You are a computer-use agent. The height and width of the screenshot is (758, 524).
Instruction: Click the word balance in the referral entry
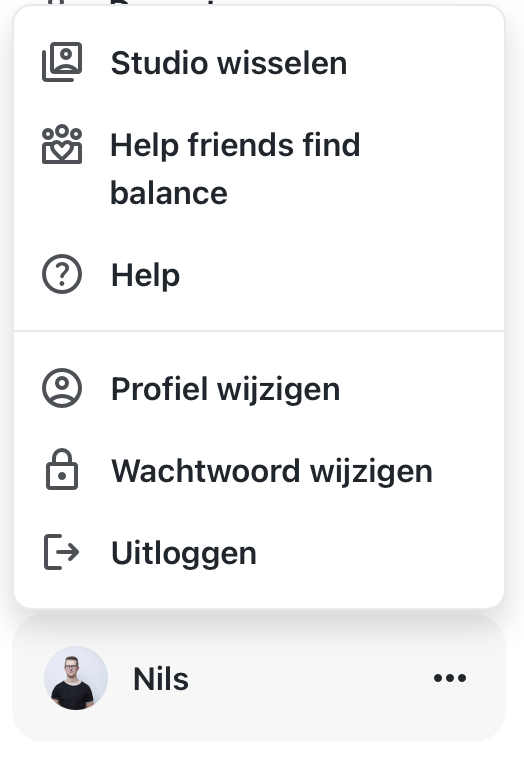tap(169, 193)
